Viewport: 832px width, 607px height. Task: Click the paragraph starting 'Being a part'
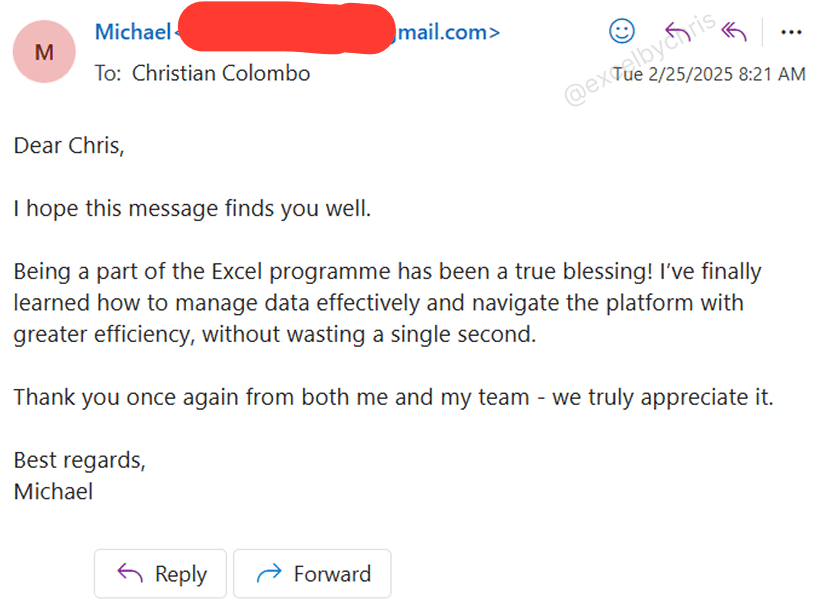tap(387, 272)
